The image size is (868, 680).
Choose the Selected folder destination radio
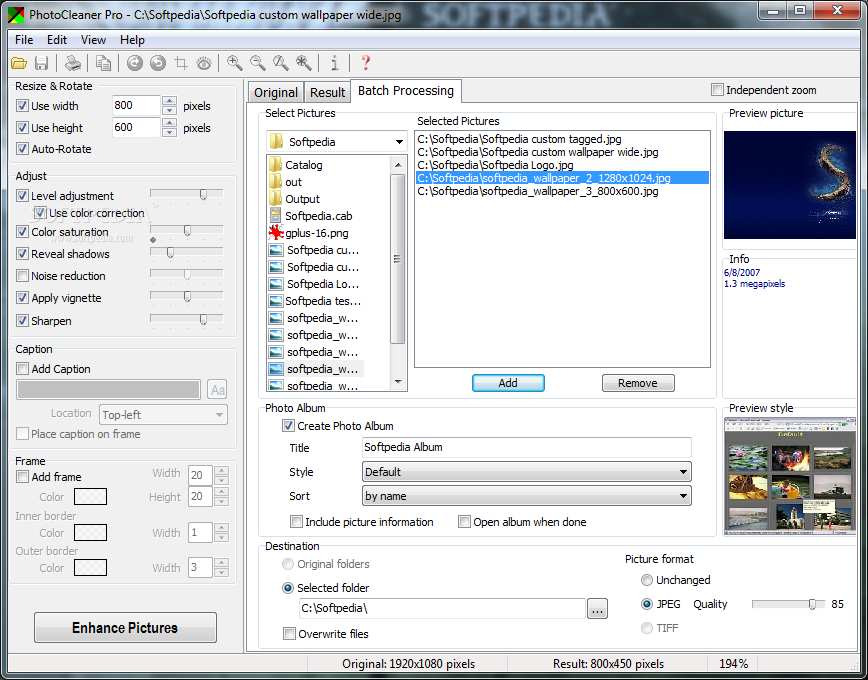pyautogui.click(x=288, y=588)
